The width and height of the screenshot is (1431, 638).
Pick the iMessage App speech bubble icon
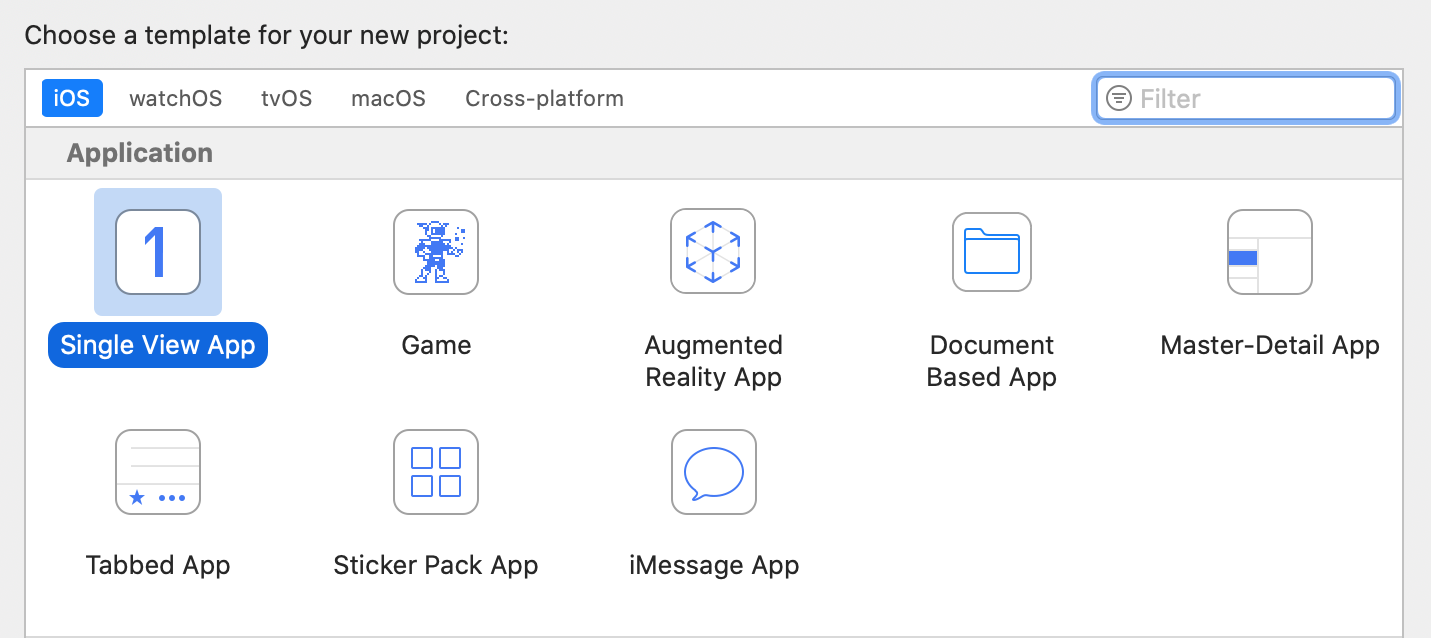pyautogui.click(x=713, y=472)
